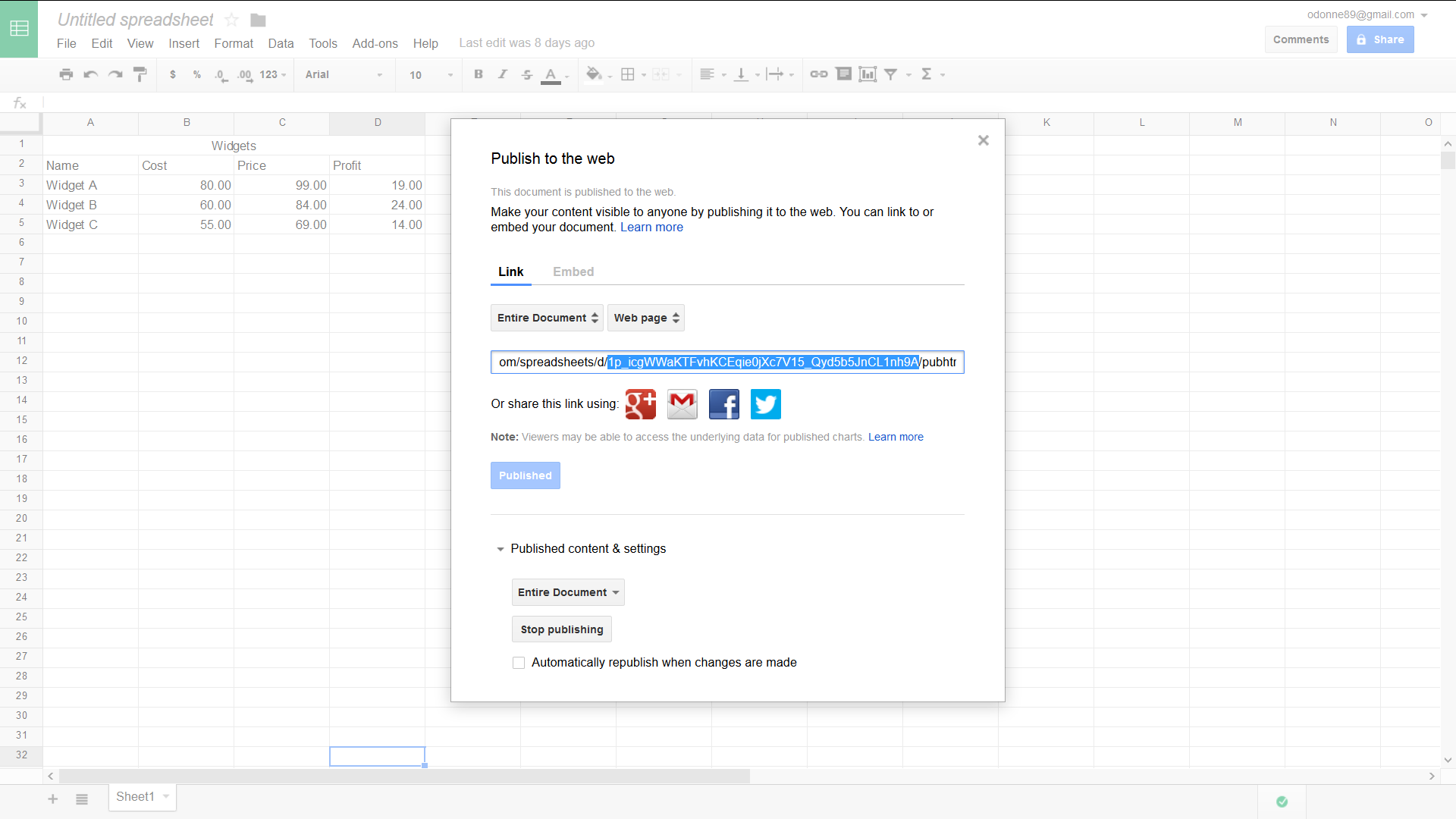The width and height of the screenshot is (1456, 819).
Task: Format selection as currency
Action: (173, 74)
